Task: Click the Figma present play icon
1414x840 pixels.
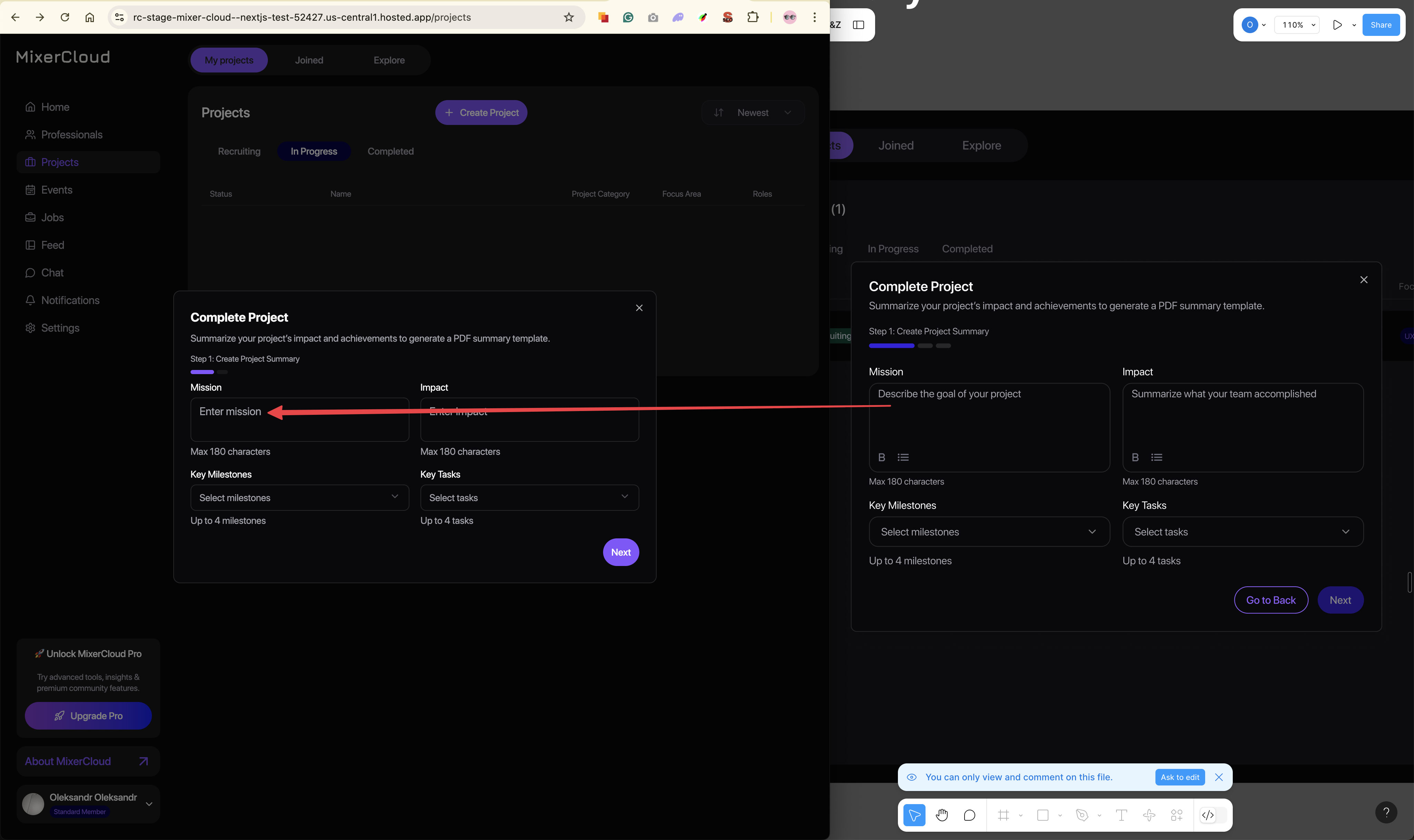Action: click(1337, 25)
